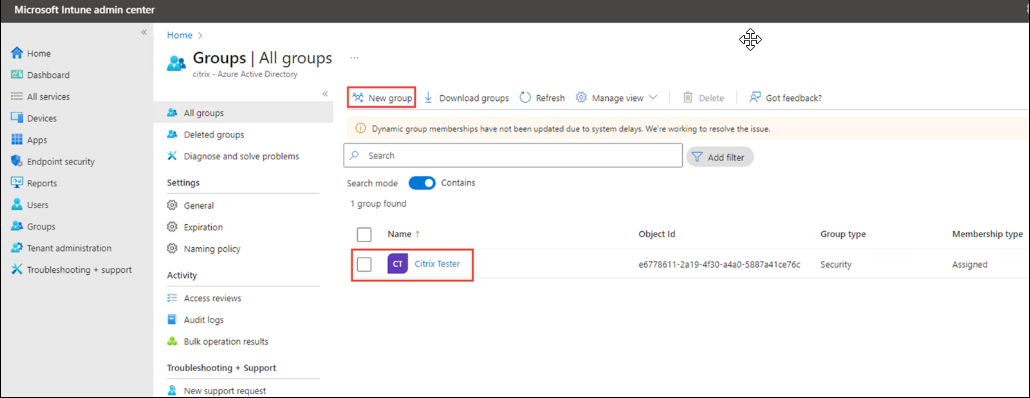Image resolution: width=1030 pixels, height=398 pixels.
Task: Click the General settings gear icon
Action: 173,206
